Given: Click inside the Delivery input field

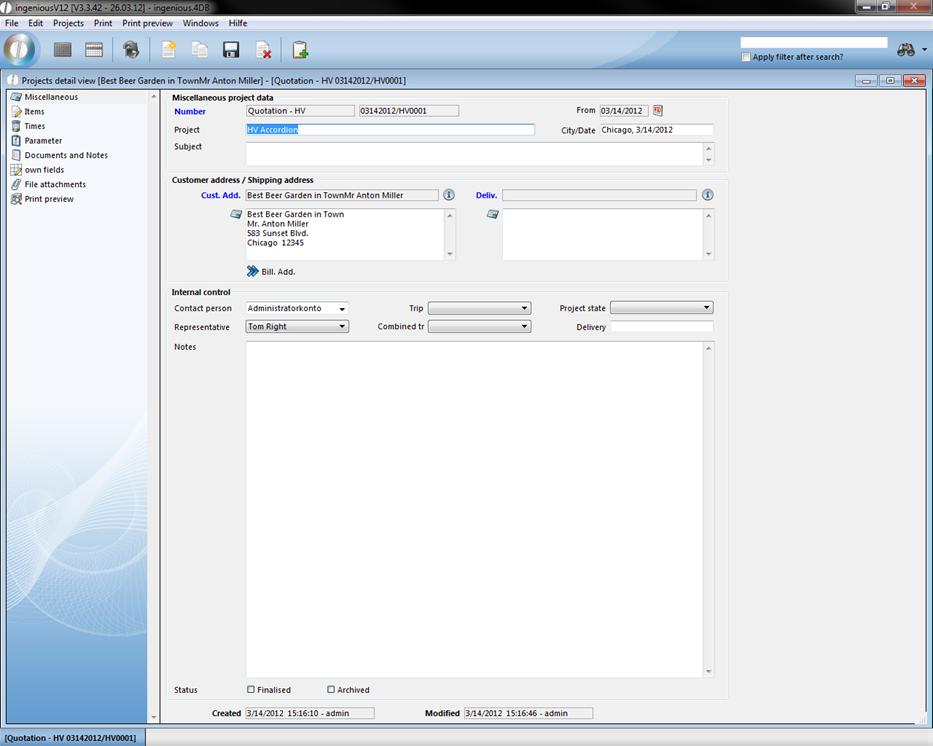Looking at the screenshot, I should point(661,327).
